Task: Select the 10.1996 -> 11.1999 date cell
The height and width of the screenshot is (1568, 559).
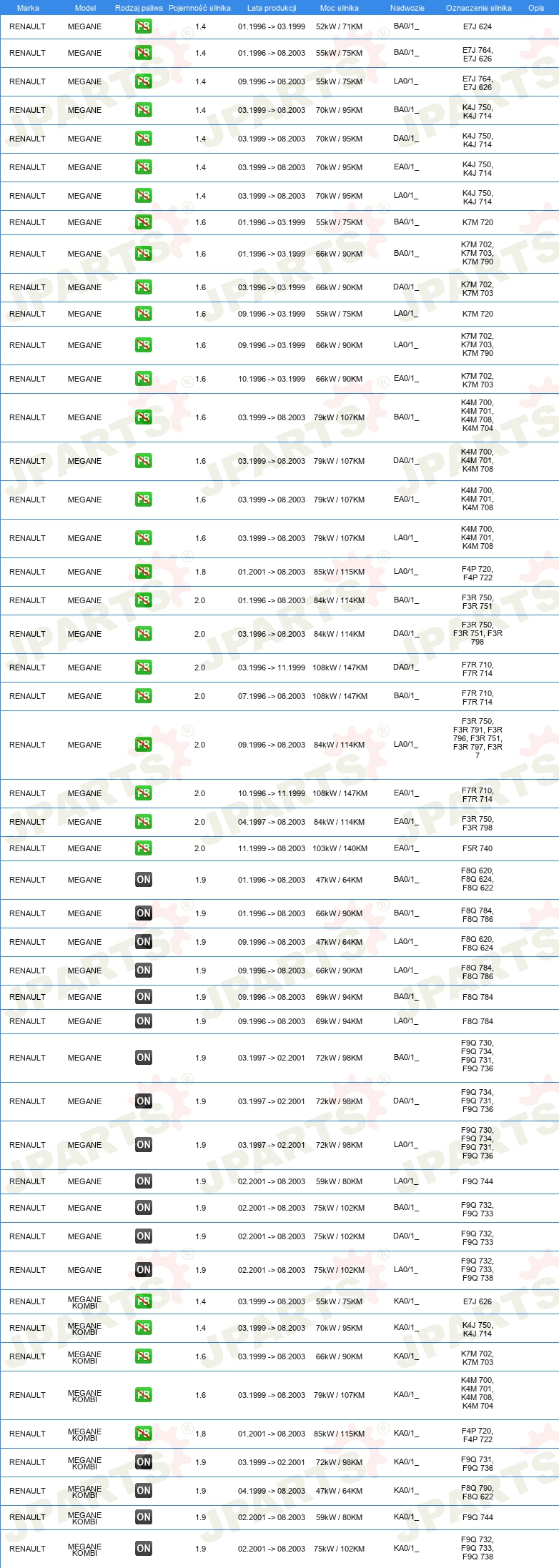Action: tap(272, 793)
